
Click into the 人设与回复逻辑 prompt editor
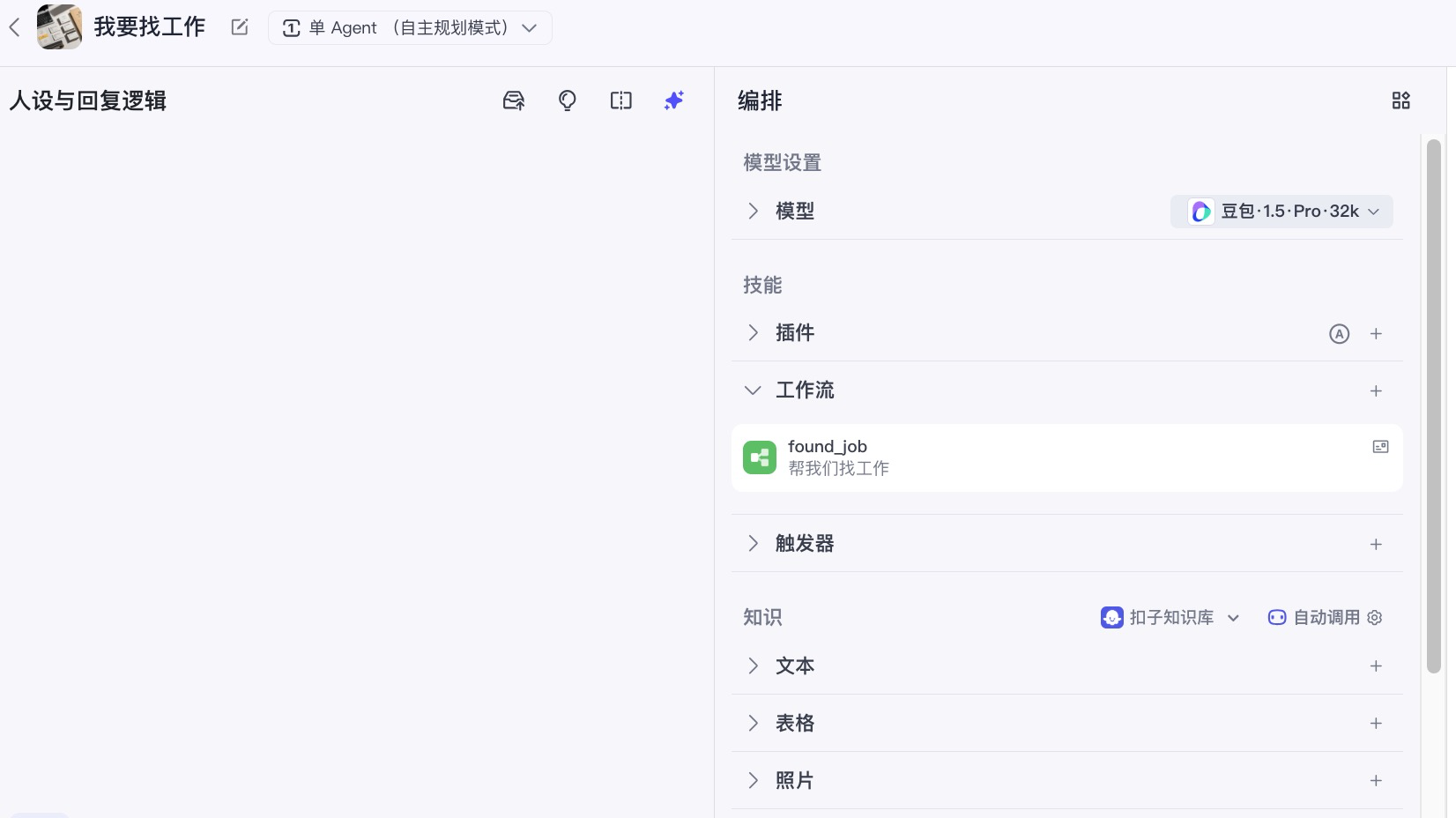[356, 467]
